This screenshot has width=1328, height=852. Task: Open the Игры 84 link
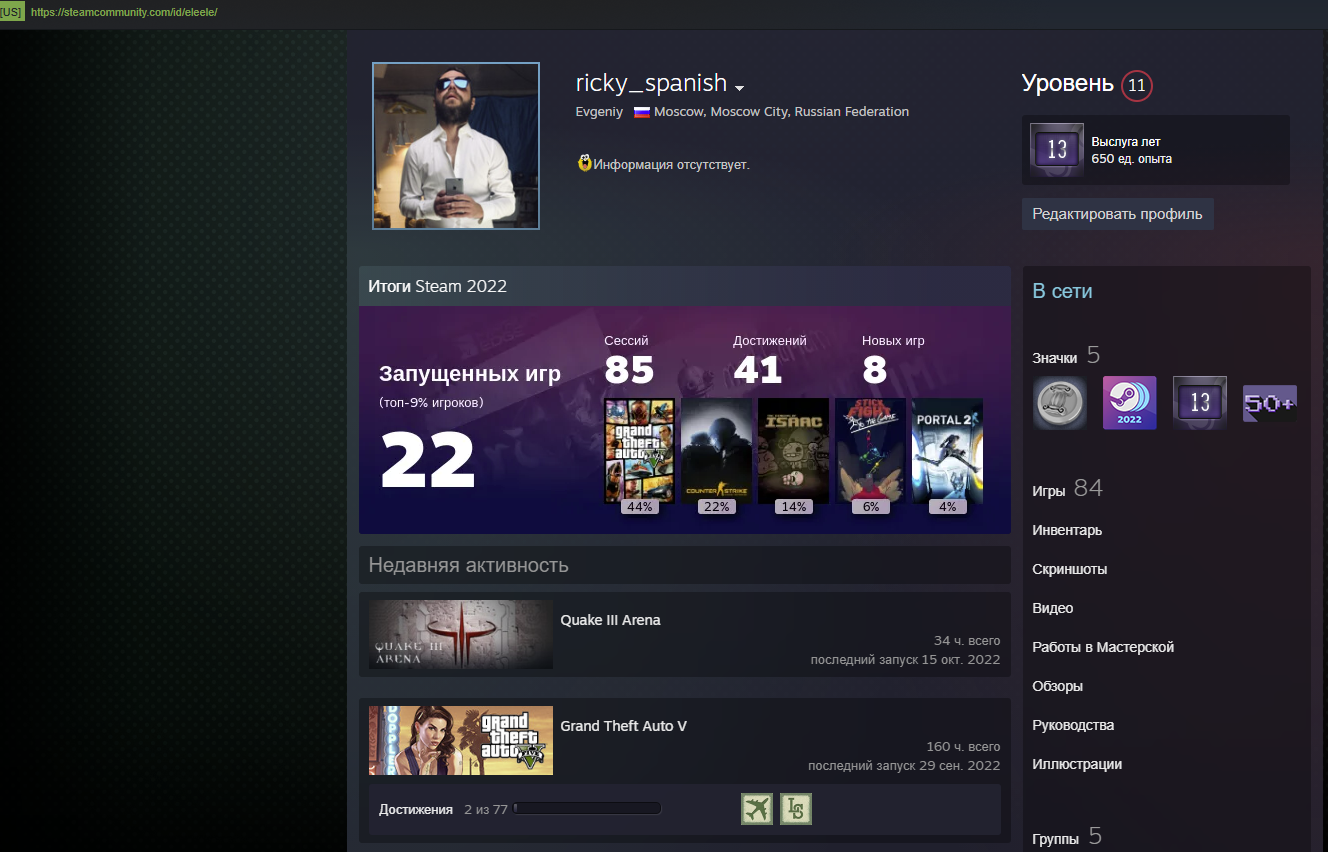tap(1067, 489)
